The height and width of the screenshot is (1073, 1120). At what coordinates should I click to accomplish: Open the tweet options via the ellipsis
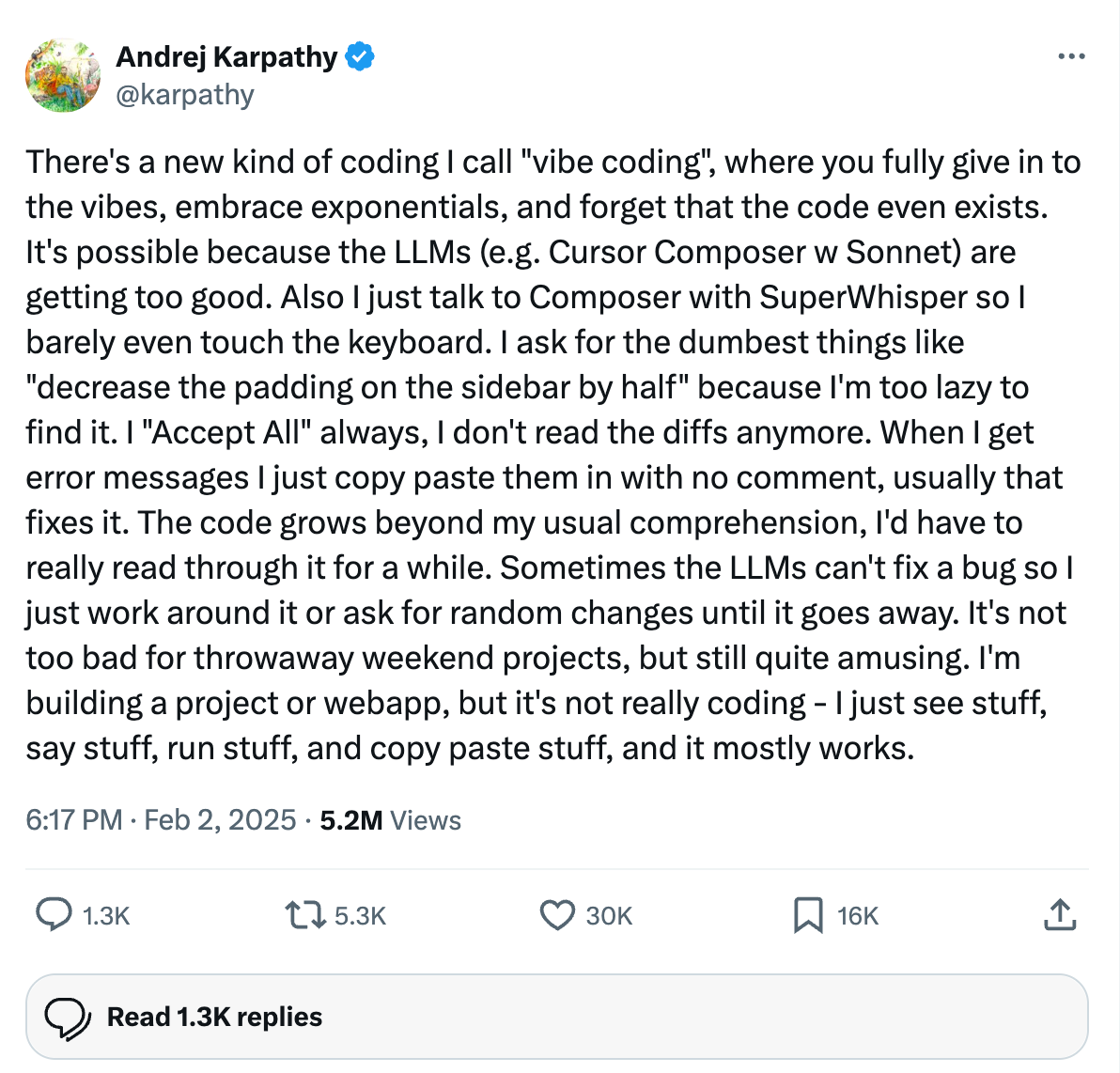pos(1069,56)
